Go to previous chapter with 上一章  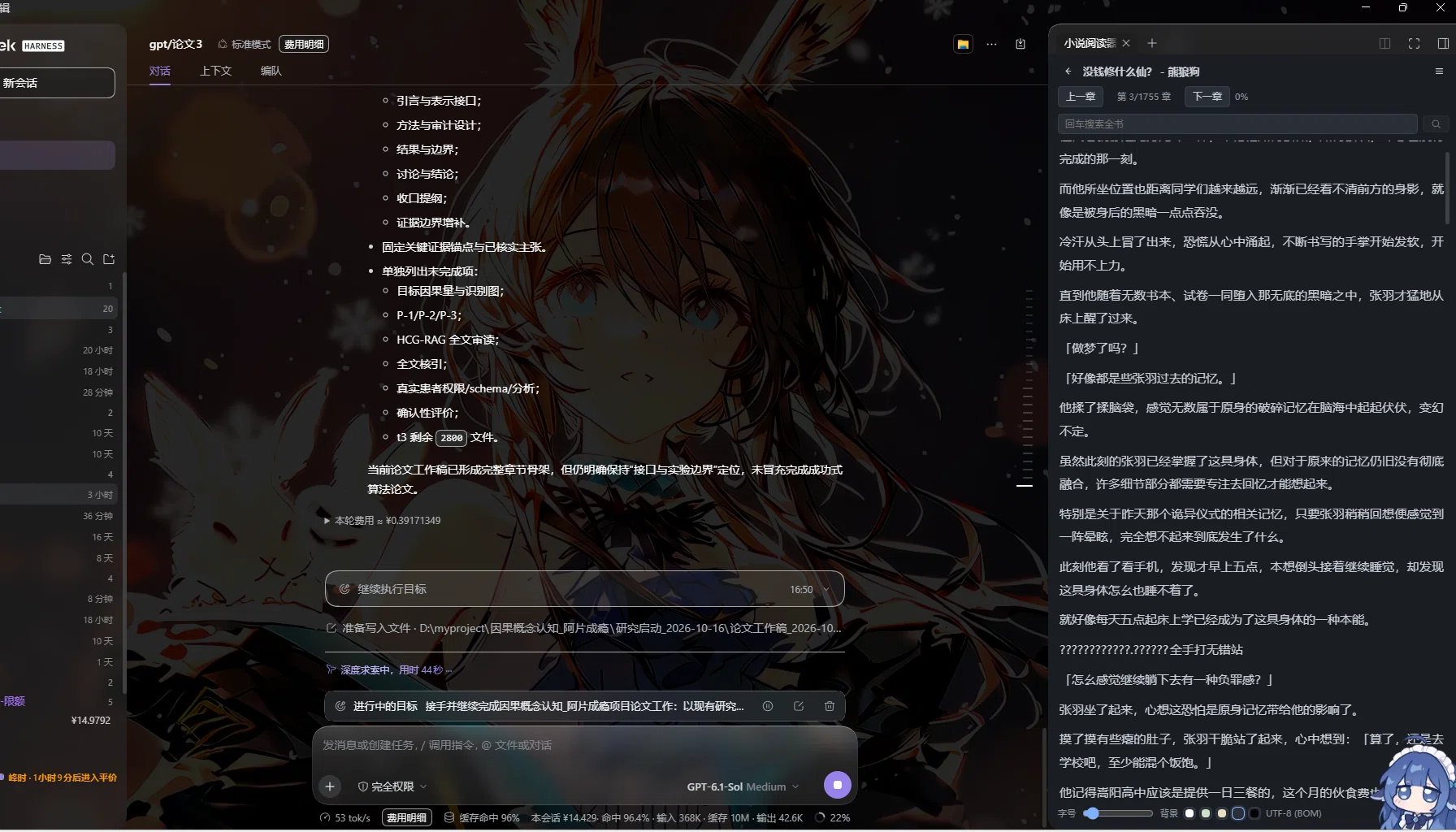pos(1081,96)
